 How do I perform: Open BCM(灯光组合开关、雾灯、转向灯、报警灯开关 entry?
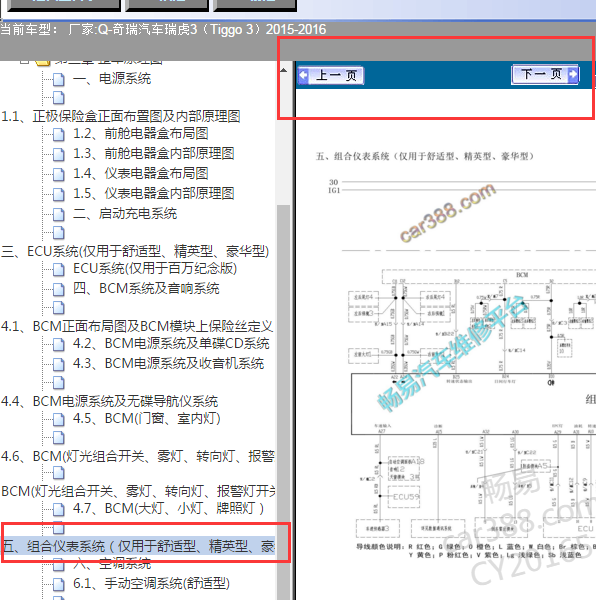click(138, 491)
